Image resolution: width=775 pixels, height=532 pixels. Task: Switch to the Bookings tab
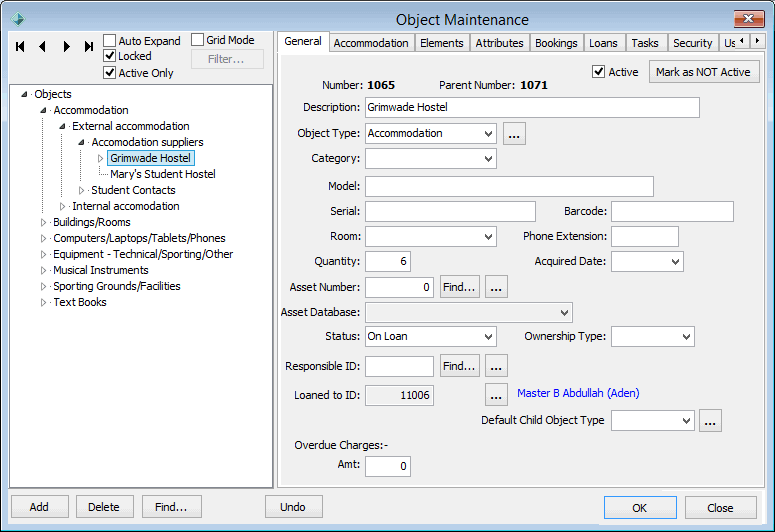point(557,43)
